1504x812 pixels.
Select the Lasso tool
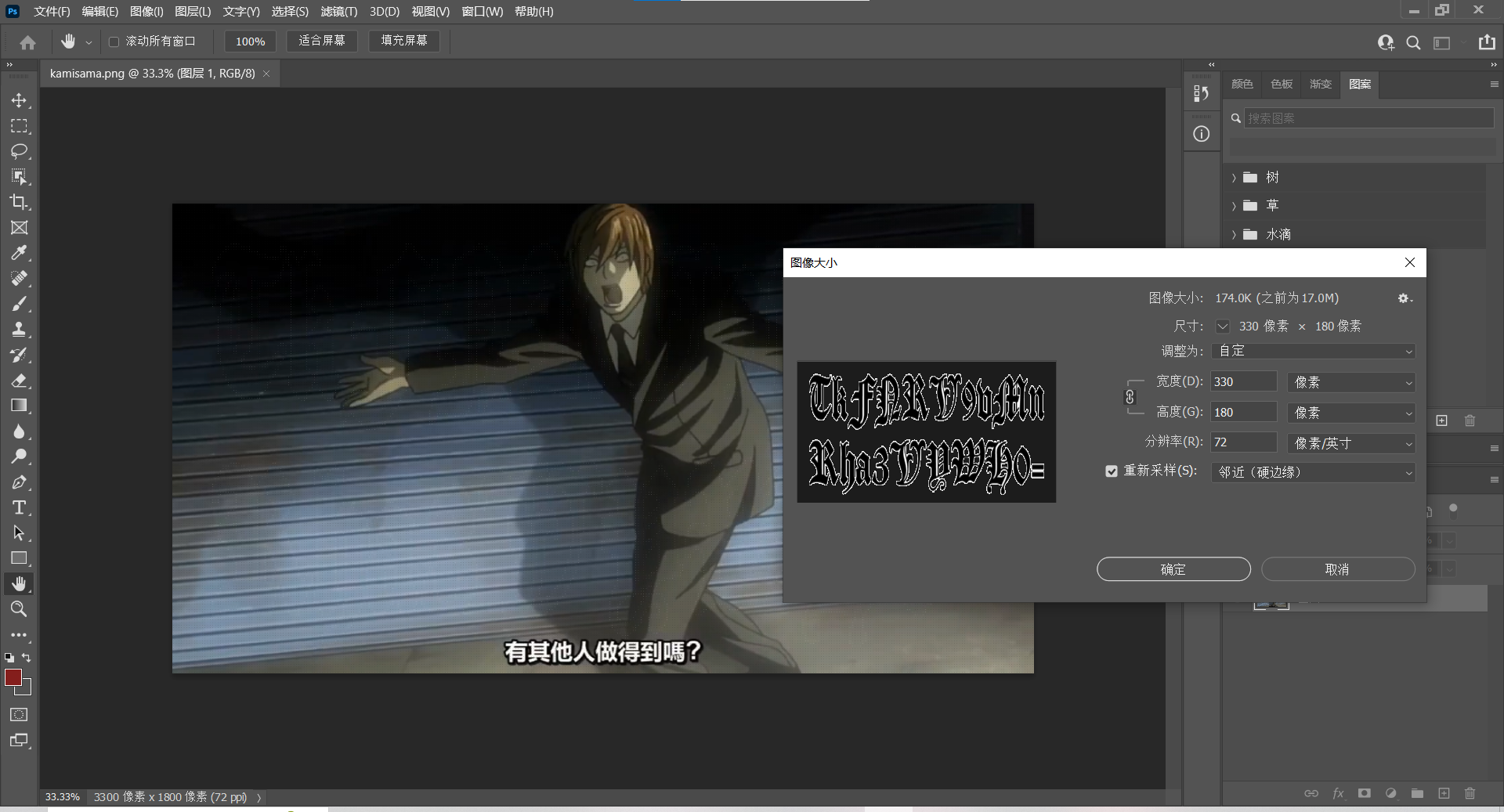tap(19, 151)
